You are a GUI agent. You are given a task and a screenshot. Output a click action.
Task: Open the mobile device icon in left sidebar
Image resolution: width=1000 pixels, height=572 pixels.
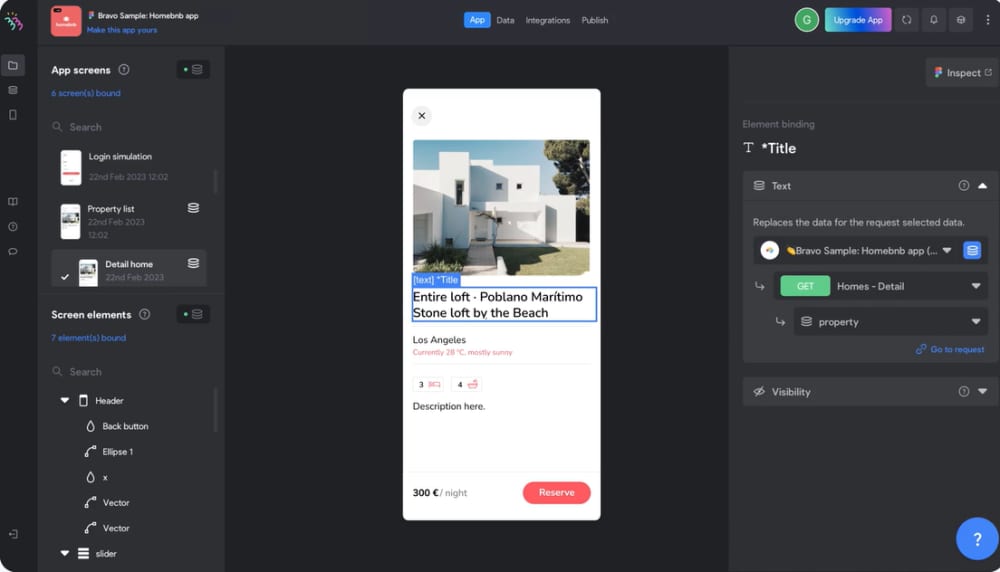(13, 115)
